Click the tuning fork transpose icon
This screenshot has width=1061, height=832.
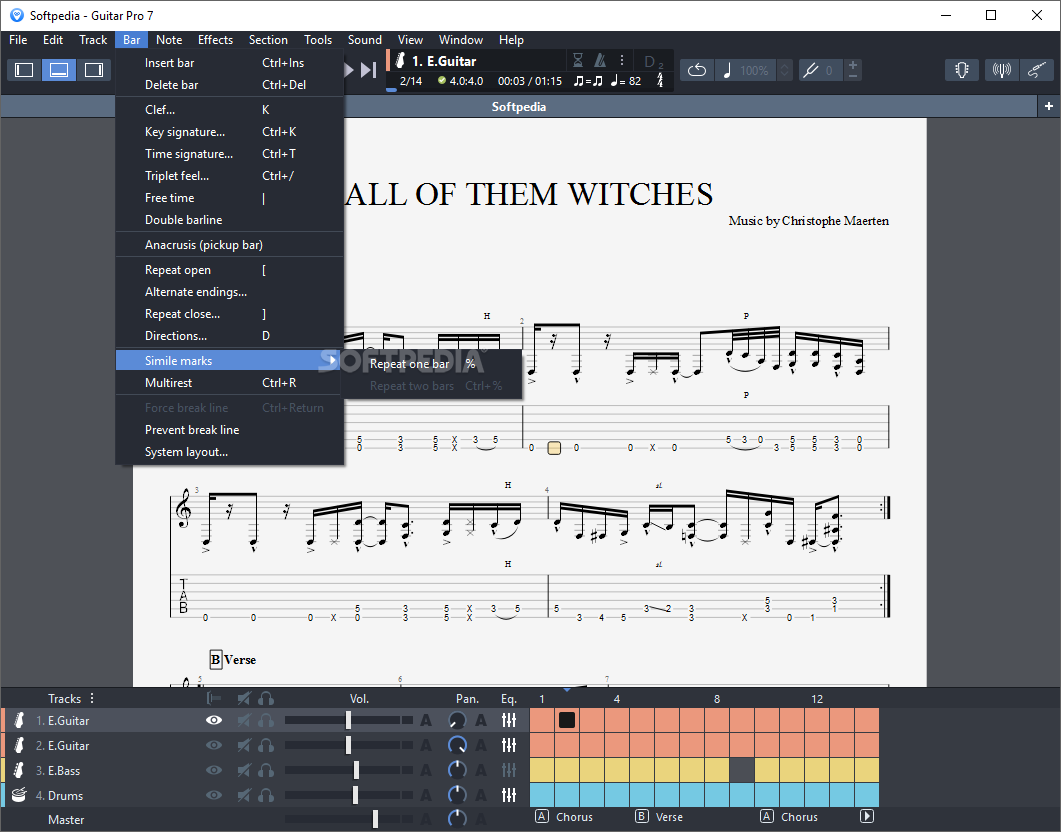click(x=810, y=70)
